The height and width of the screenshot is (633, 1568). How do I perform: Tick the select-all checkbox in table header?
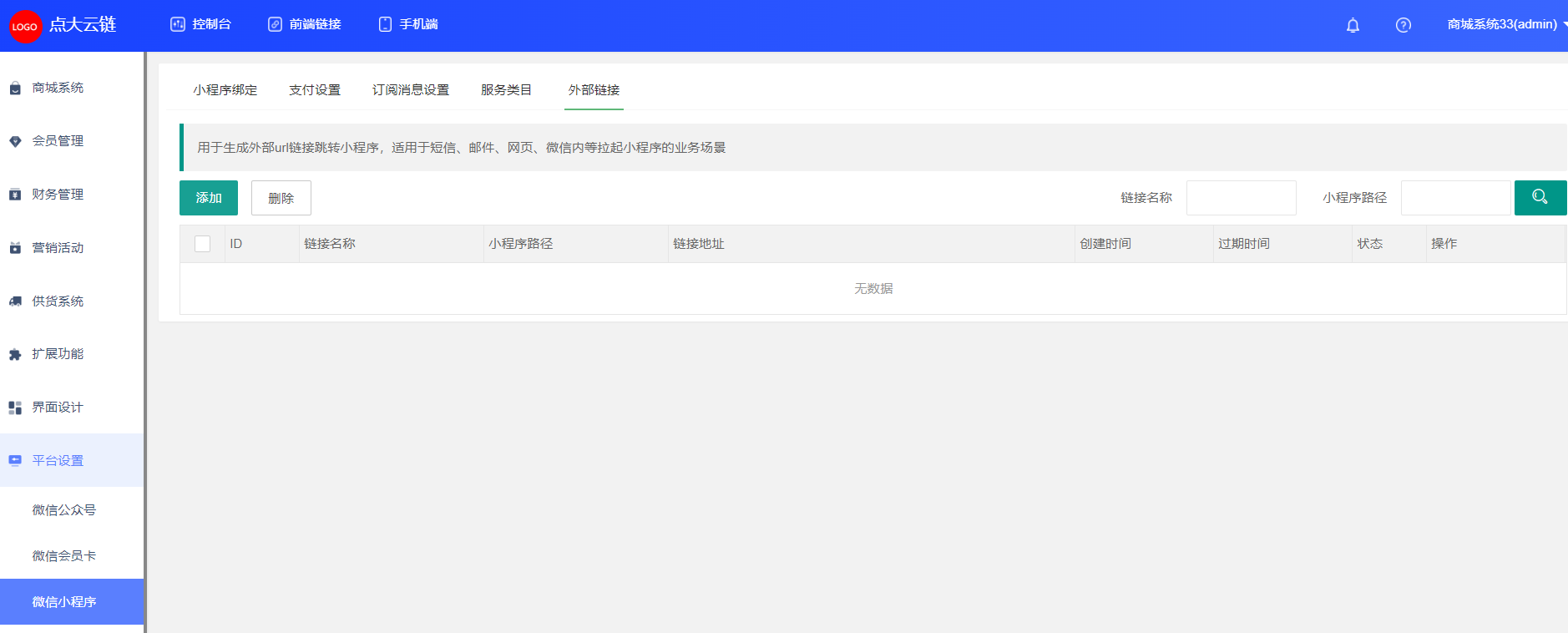tap(202, 244)
